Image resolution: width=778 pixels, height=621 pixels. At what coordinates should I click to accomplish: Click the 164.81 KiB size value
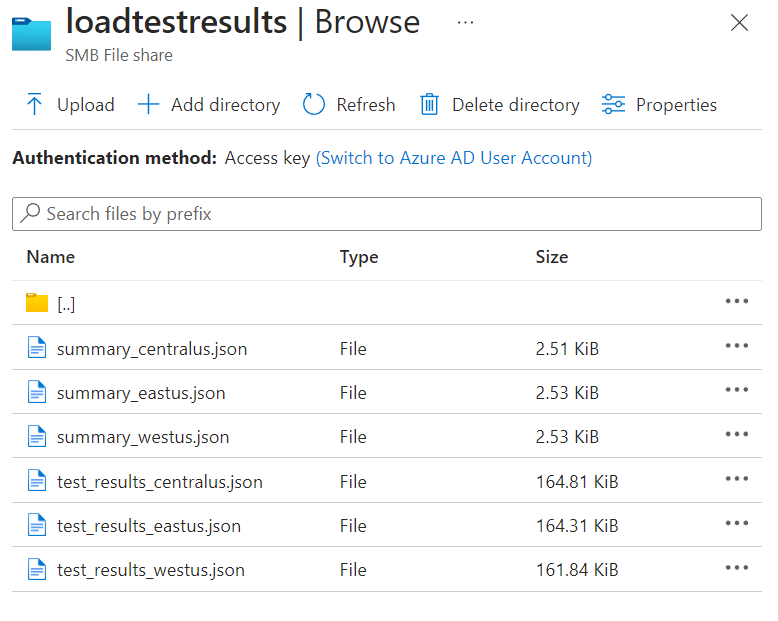click(x=577, y=482)
